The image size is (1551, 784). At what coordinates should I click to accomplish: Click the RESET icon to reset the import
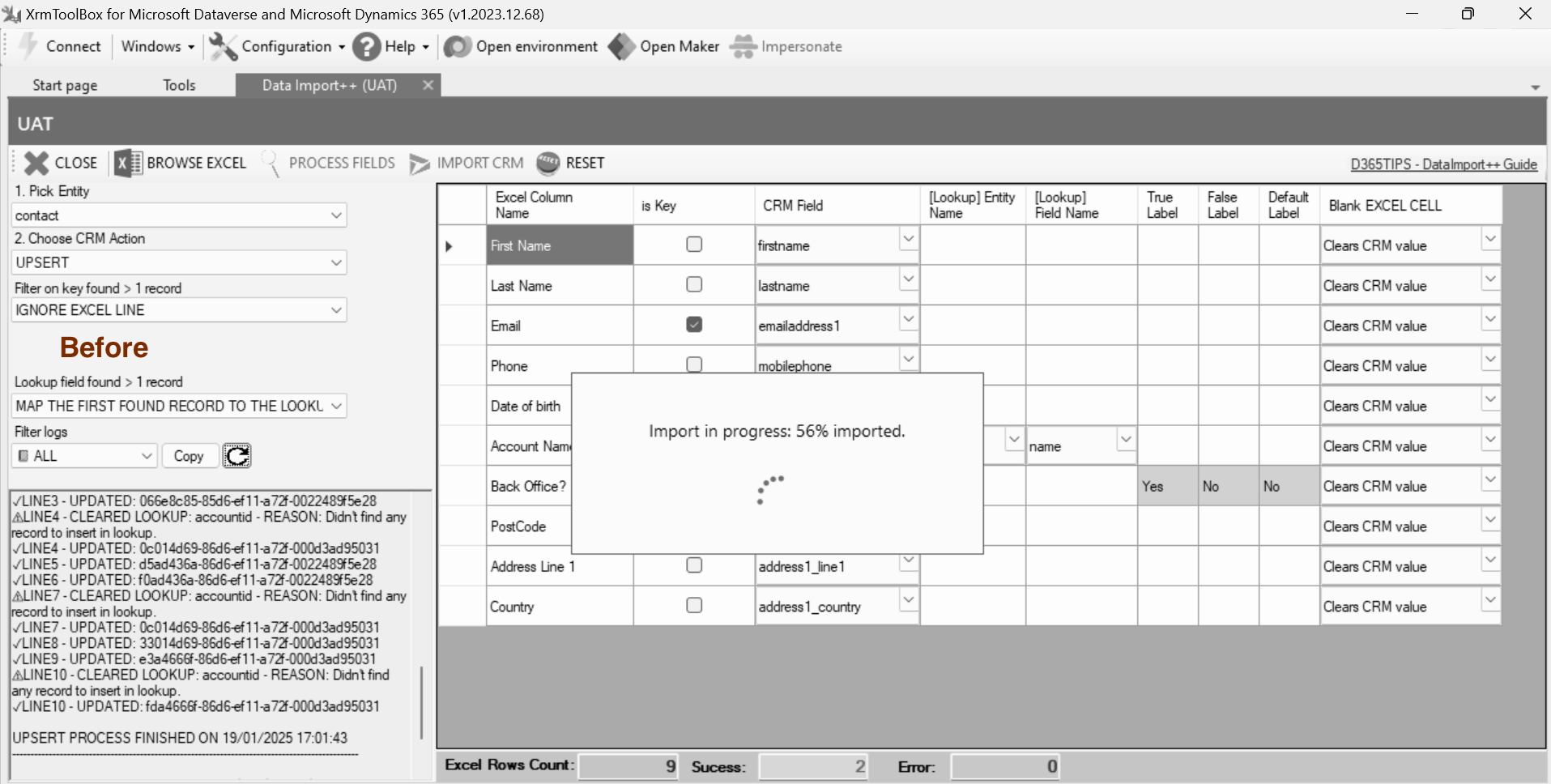pos(548,163)
